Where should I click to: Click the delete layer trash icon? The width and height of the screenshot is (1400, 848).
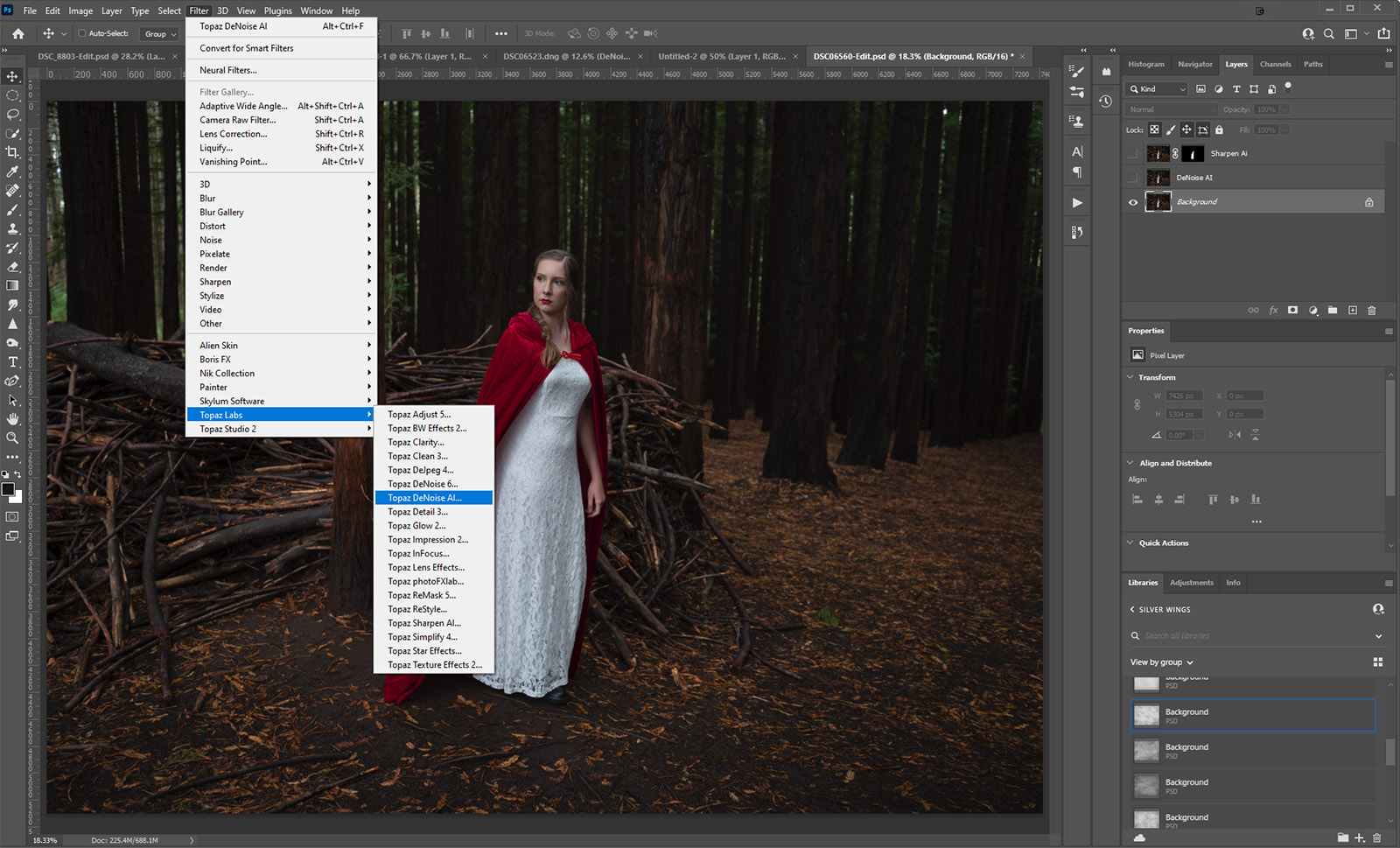click(1371, 311)
